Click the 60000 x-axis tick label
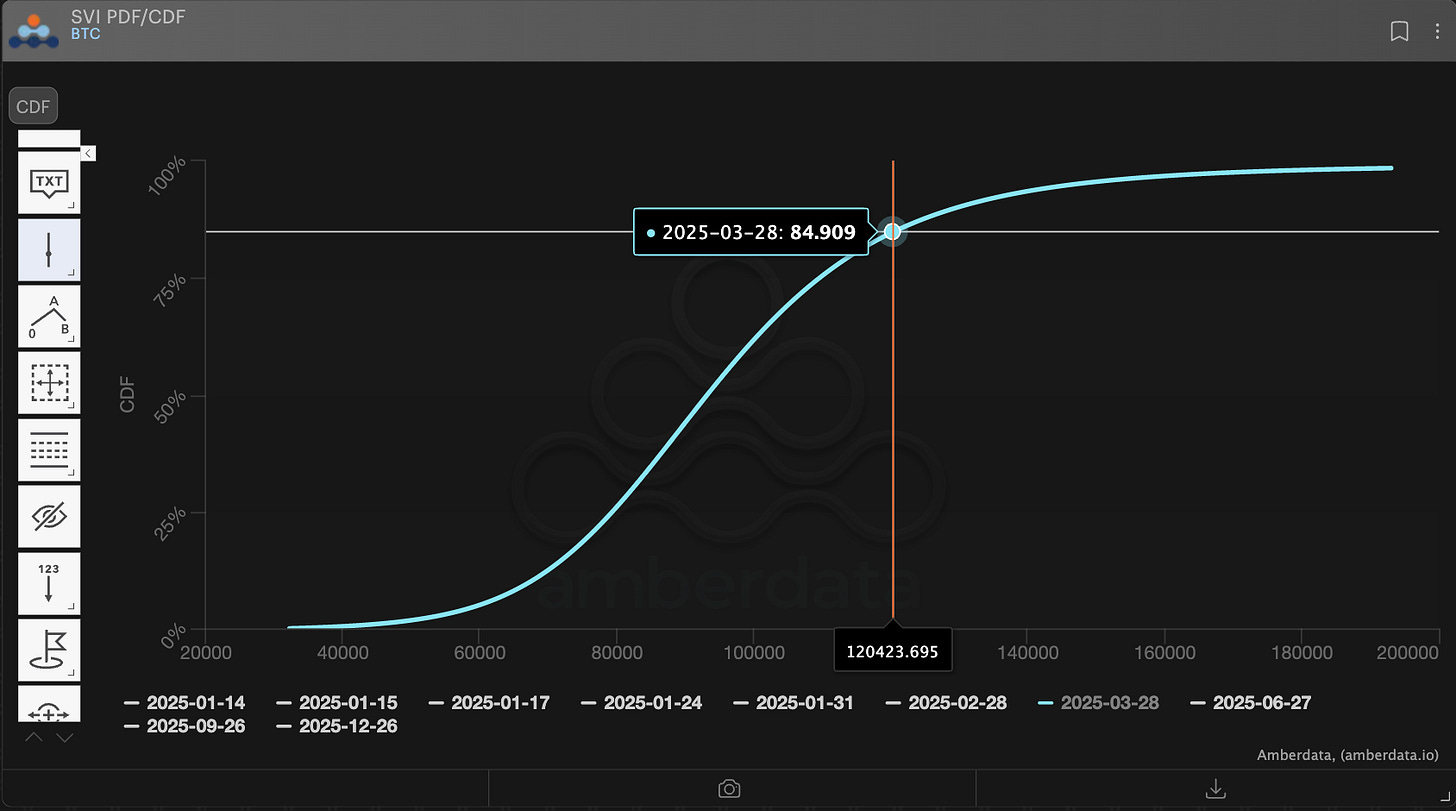 (x=479, y=652)
